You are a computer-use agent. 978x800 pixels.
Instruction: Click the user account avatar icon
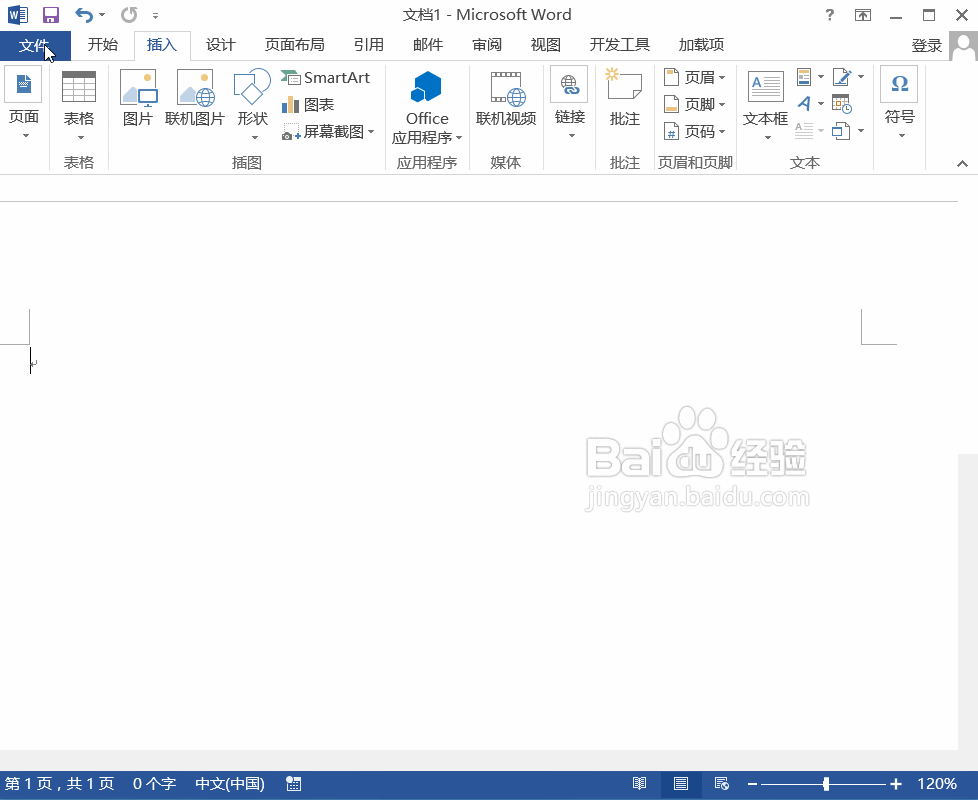[x=964, y=46]
